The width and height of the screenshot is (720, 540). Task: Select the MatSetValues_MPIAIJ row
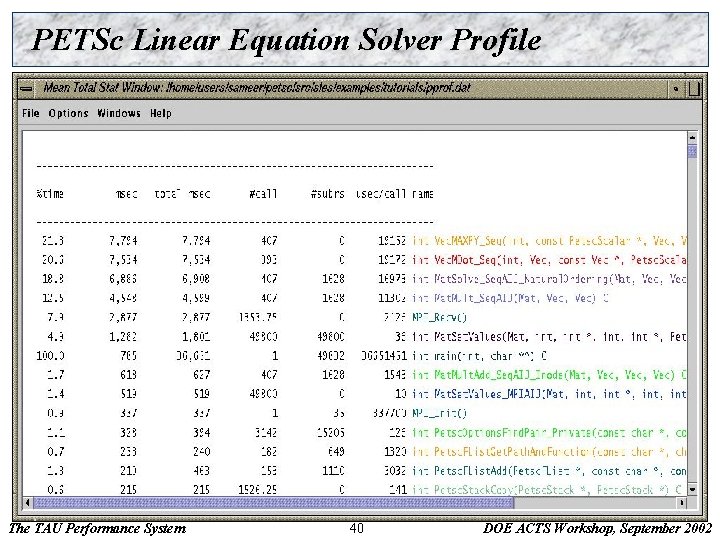point(361,394)
